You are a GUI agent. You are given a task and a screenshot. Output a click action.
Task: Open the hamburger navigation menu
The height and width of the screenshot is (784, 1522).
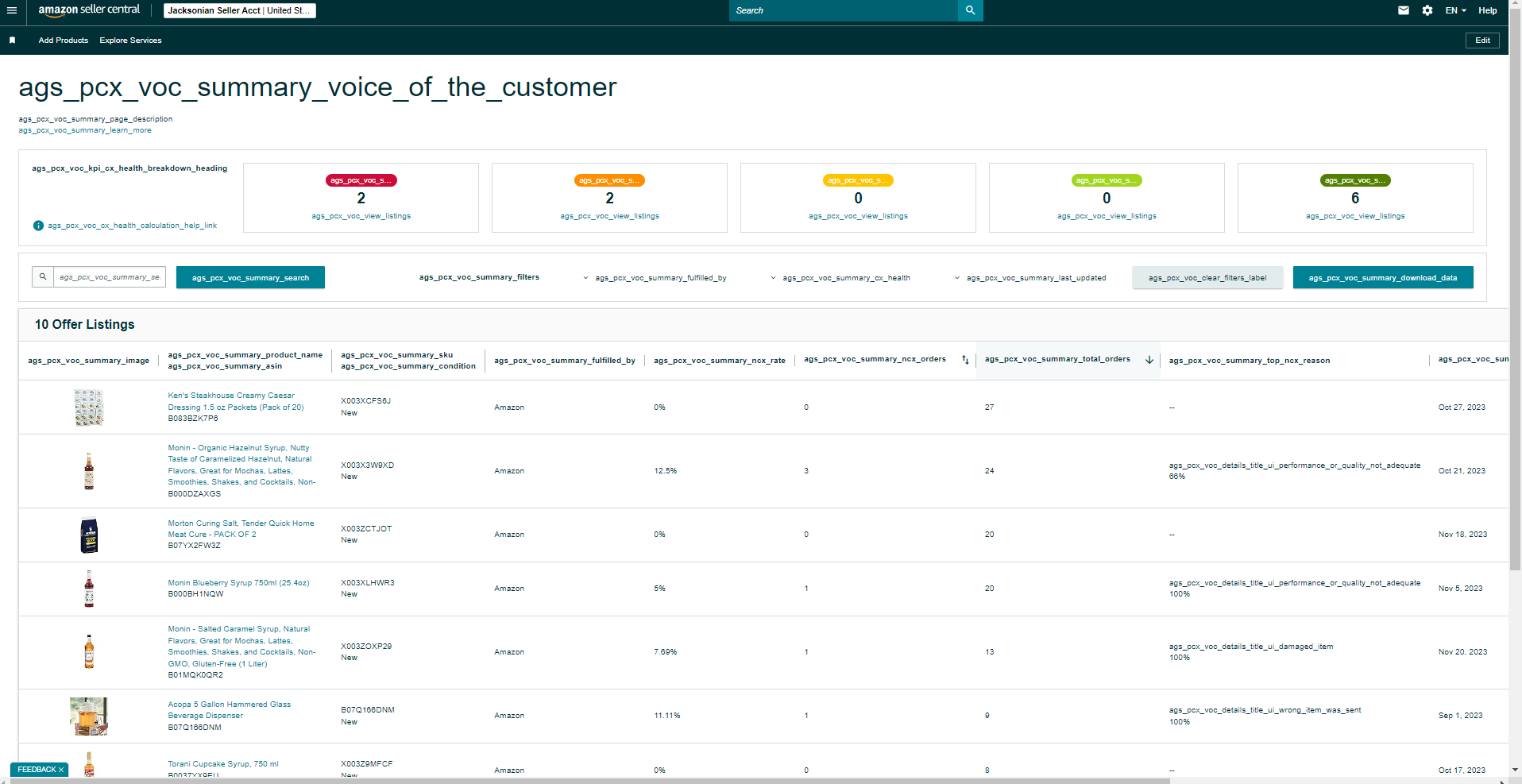pos(11,10)
